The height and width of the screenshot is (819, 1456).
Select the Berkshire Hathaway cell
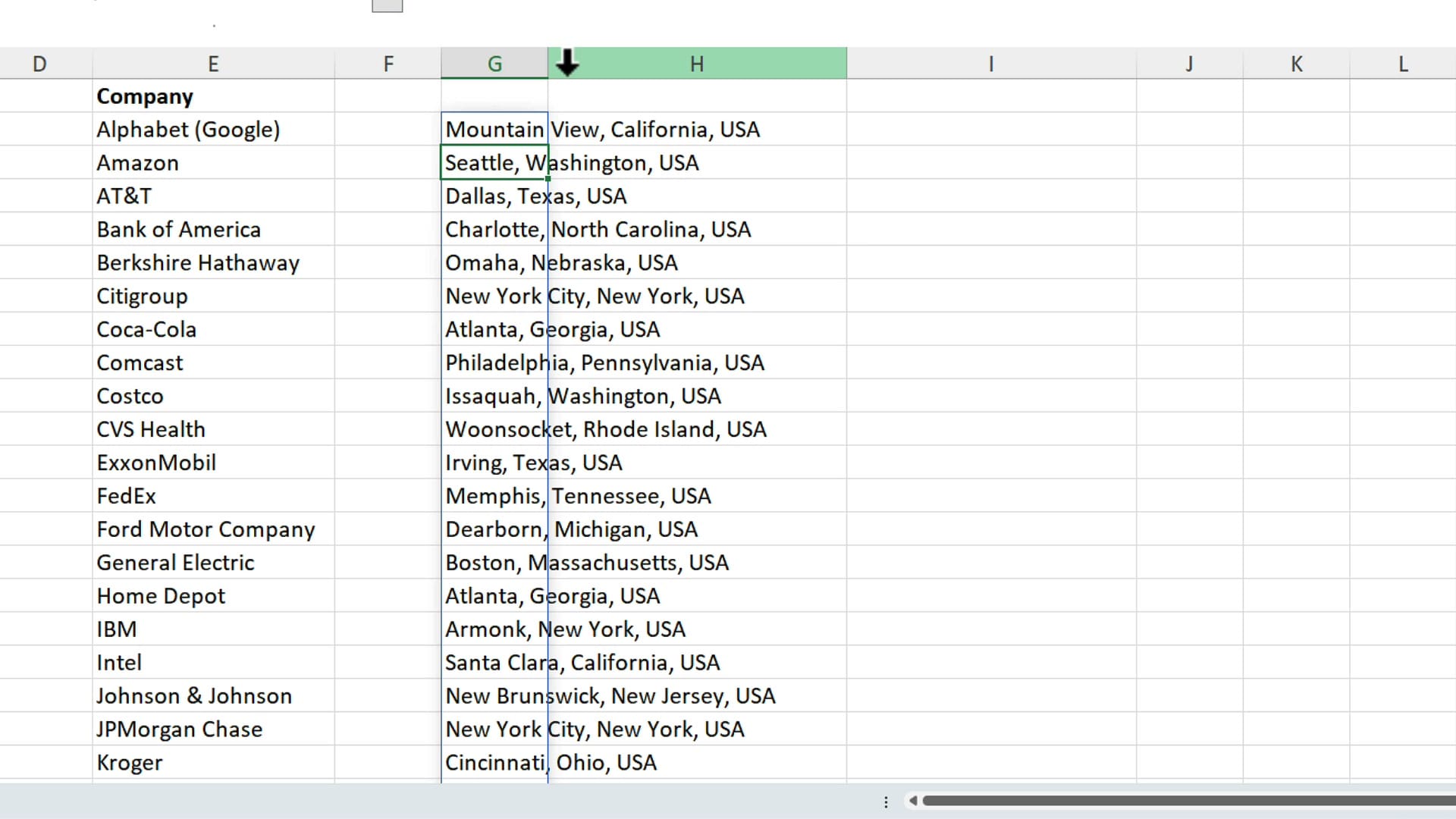(x=198, y=262)
